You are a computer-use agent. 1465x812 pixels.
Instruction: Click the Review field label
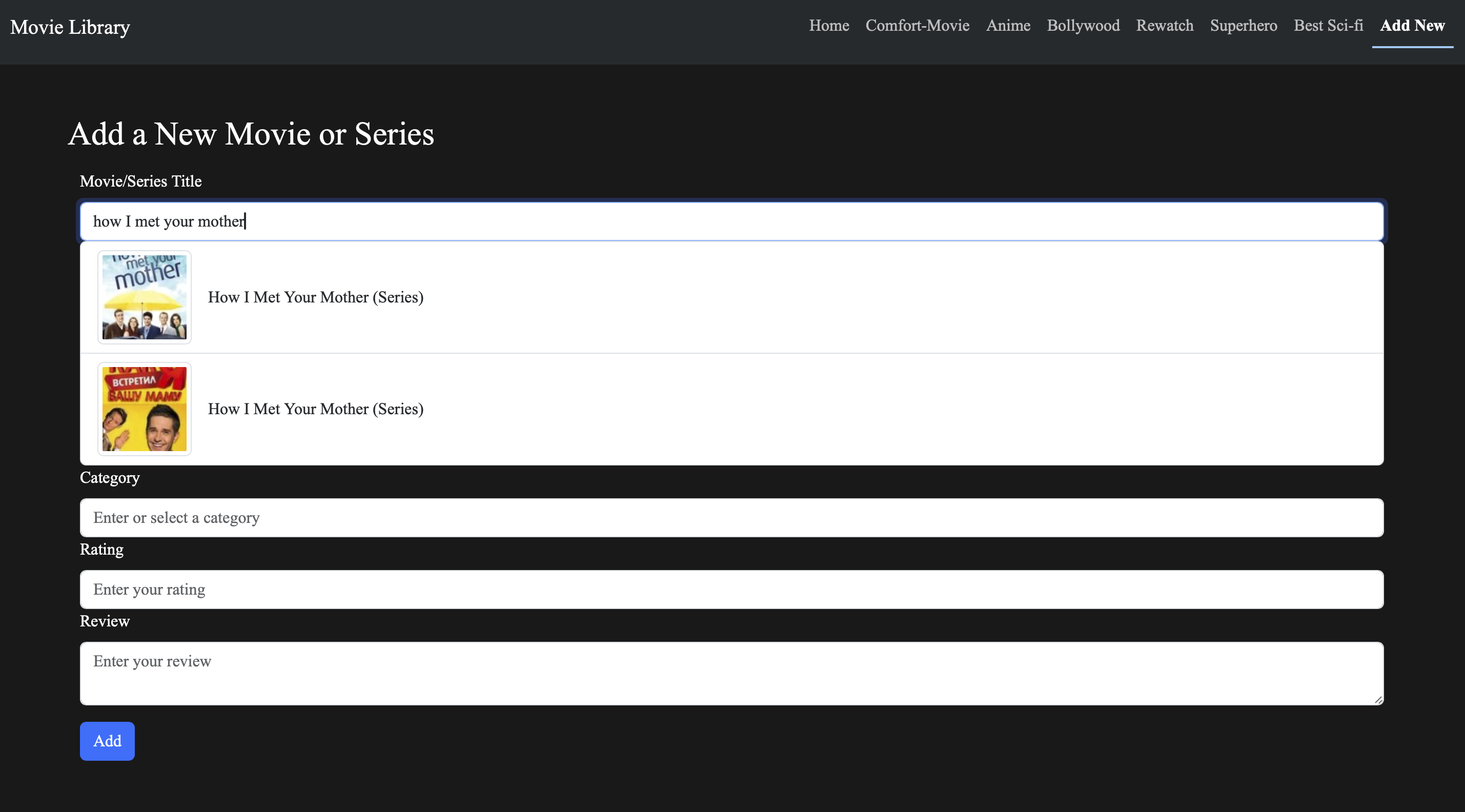pos(105,621)
